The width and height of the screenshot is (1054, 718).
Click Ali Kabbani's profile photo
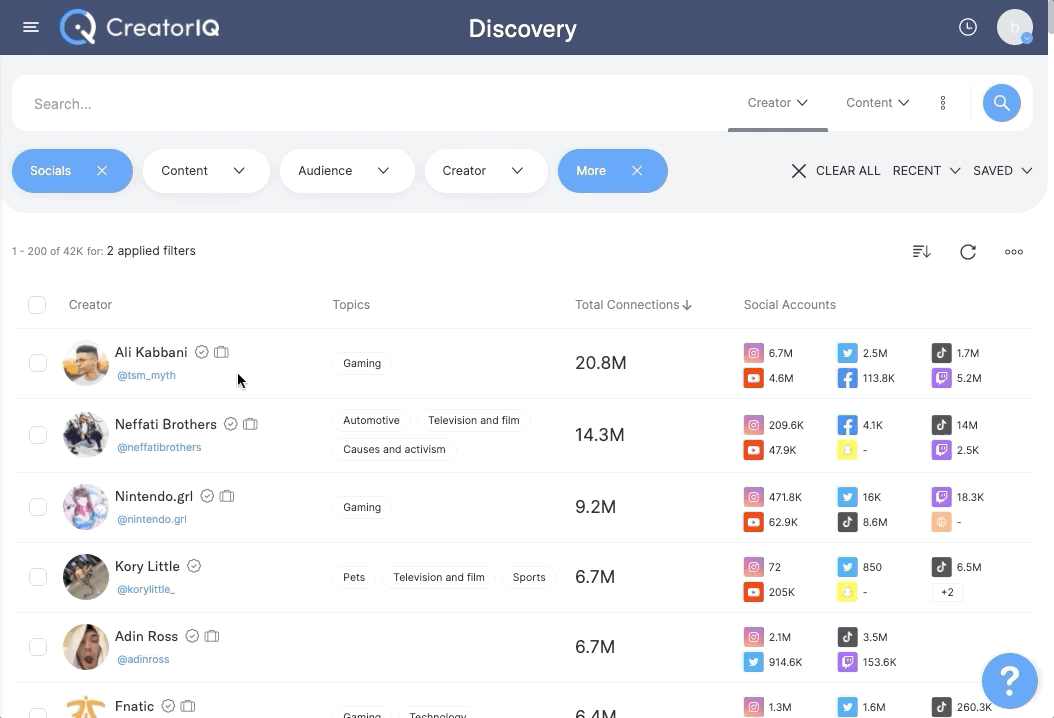[x=85, y=363]
